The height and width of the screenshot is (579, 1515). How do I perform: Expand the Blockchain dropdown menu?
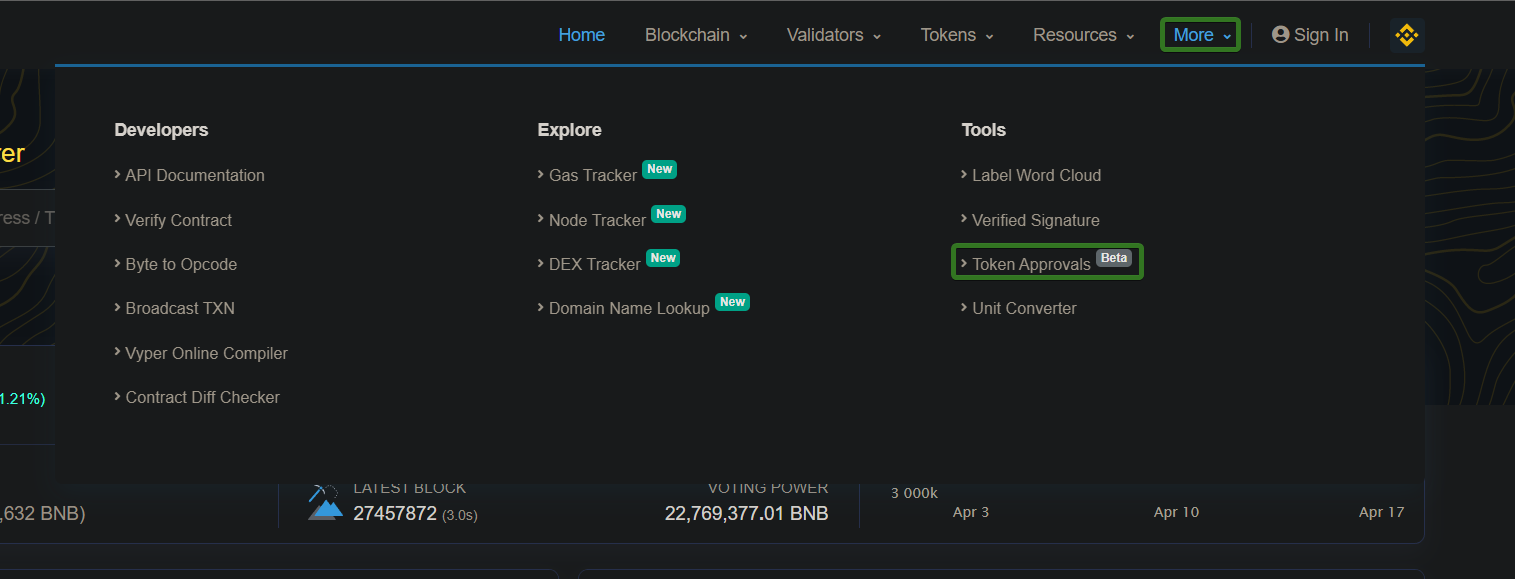pyautogui.click(x=696, y=35)
